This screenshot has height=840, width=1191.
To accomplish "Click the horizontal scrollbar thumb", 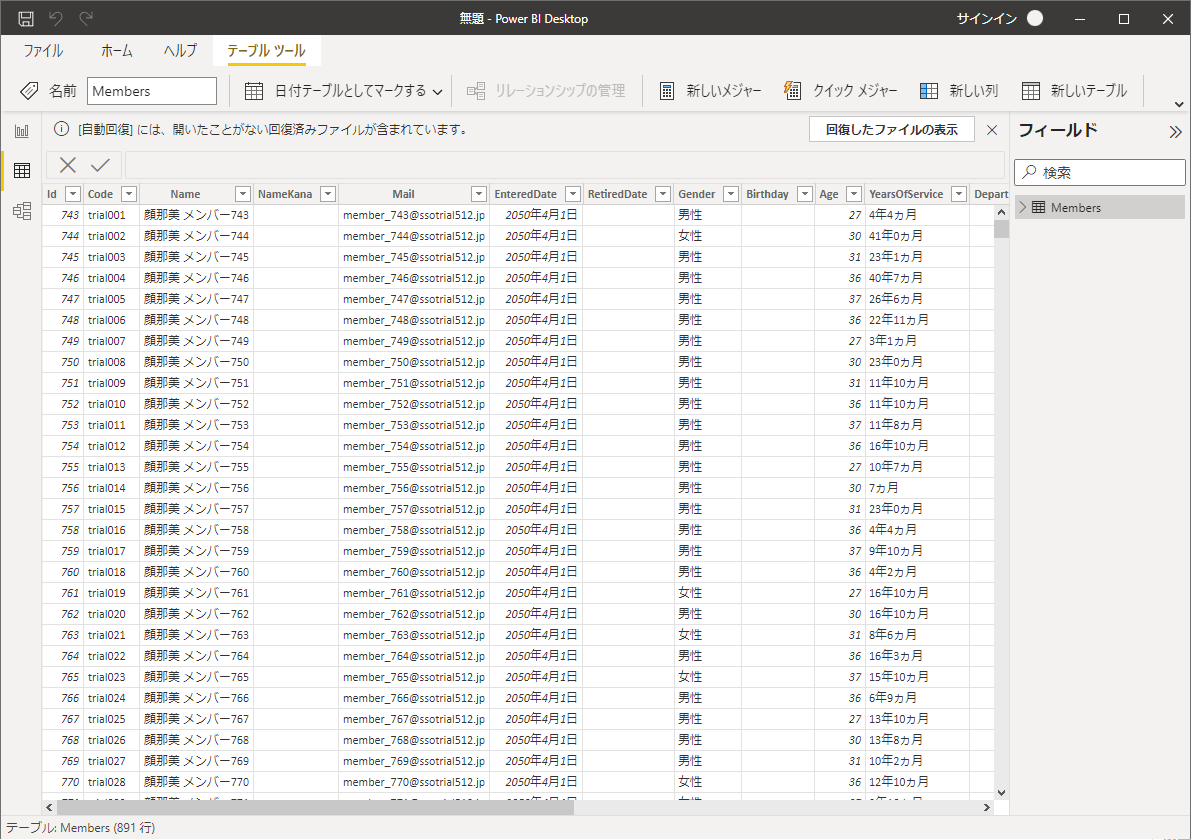I will [x=315, y=807].
